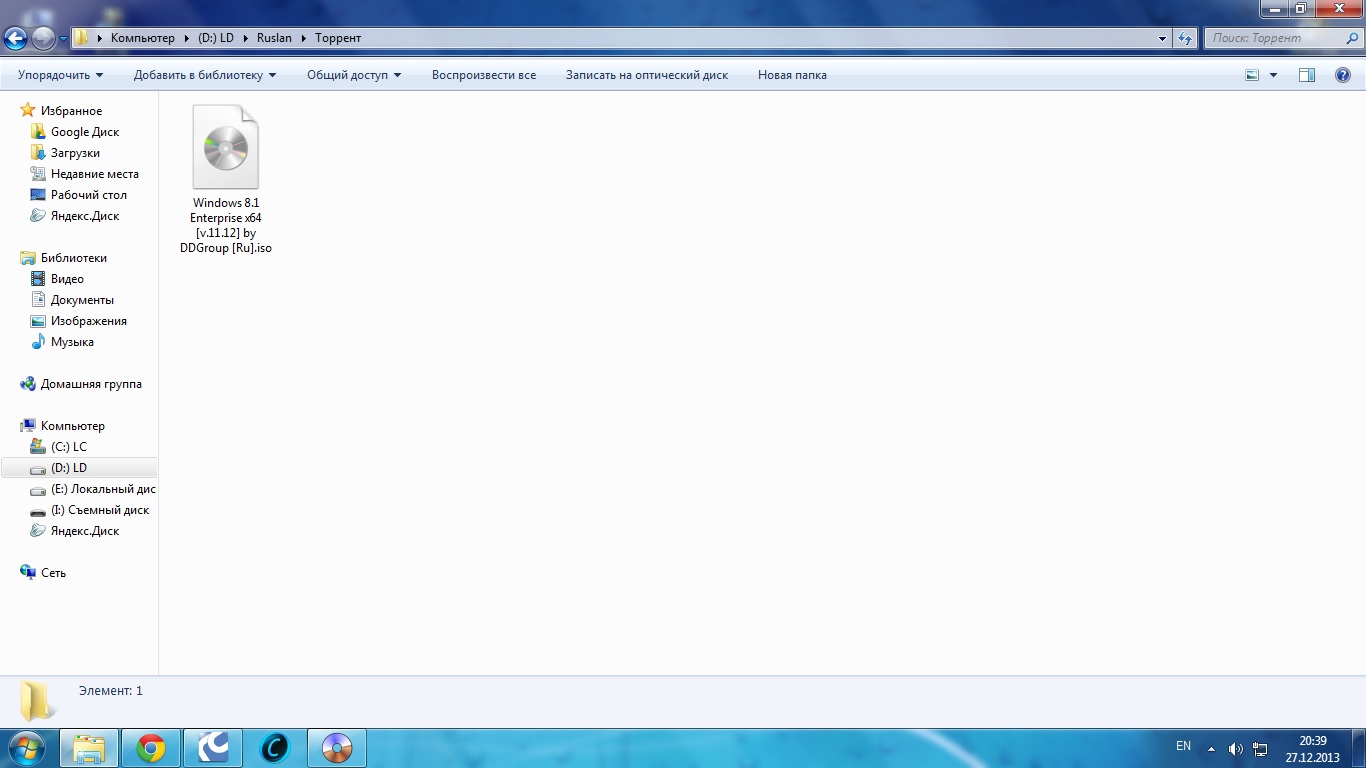Image resolution: width=1366 pixels, height=768 pixels.
Task: Click the (D:) LD breadcrumb segment
Action: click(x=215, y=38)
